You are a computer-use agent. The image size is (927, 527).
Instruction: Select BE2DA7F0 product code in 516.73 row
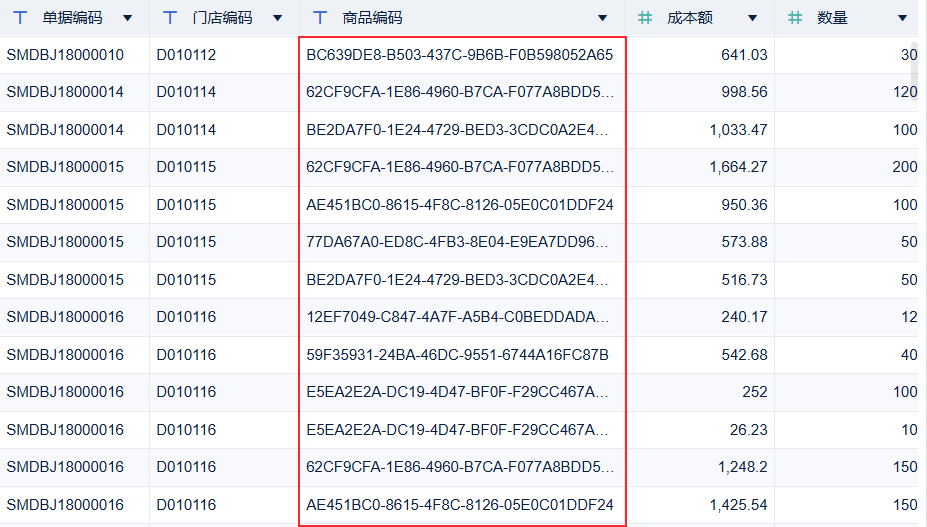[x=457, y=280]
